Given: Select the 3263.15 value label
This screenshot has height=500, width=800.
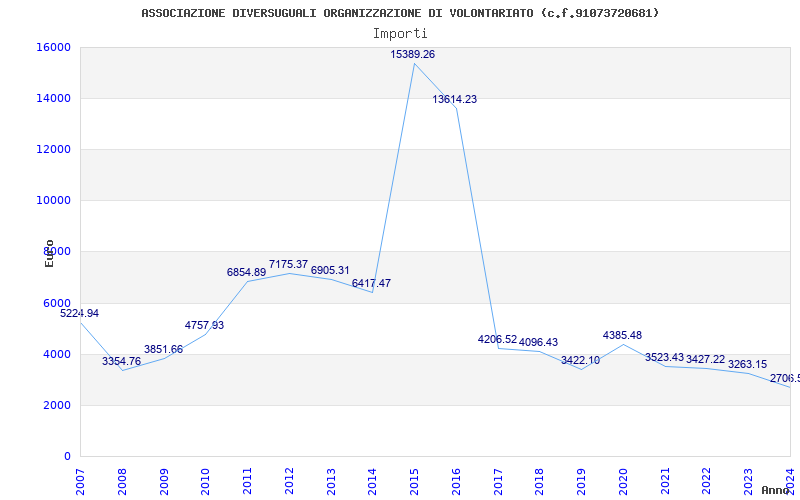Looking at the screenshot, I should [x=747, y=364].
